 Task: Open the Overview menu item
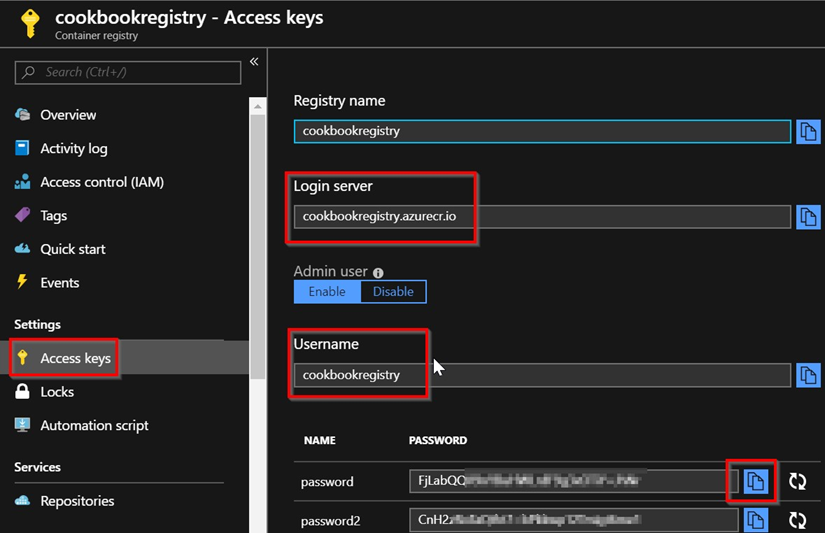(68, 115)
